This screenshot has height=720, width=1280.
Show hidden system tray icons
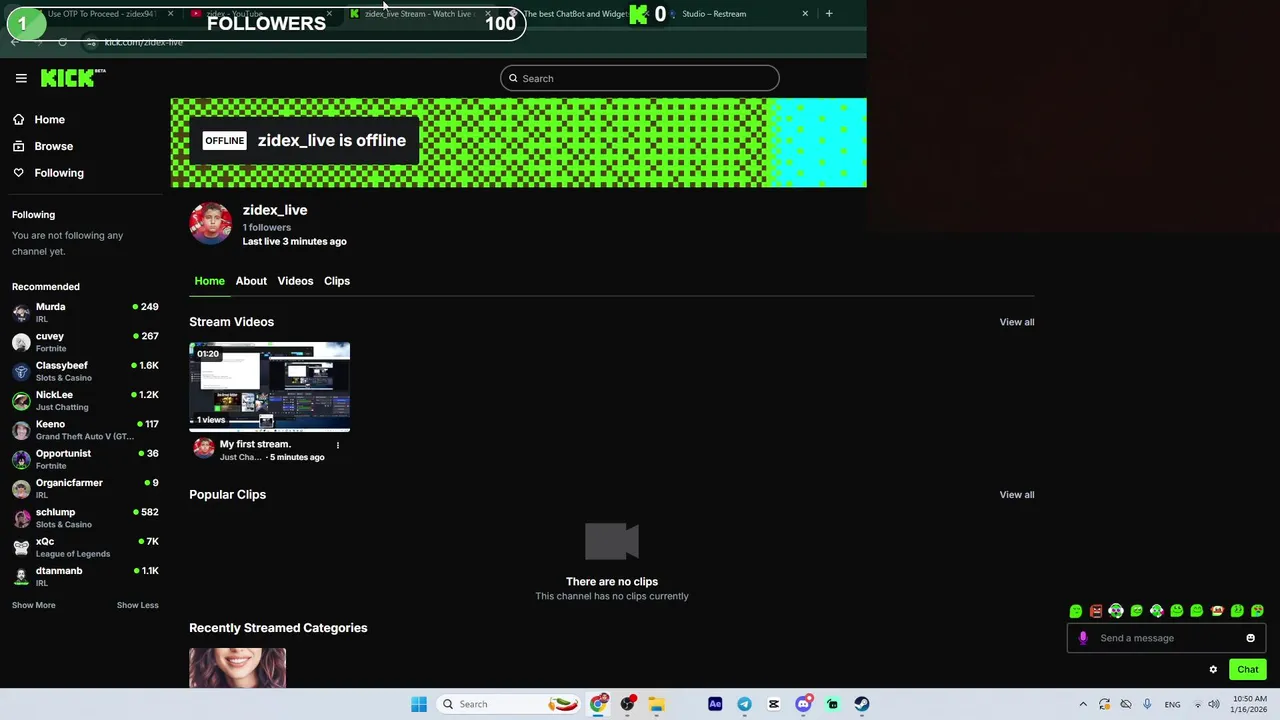coord(1083,704)
